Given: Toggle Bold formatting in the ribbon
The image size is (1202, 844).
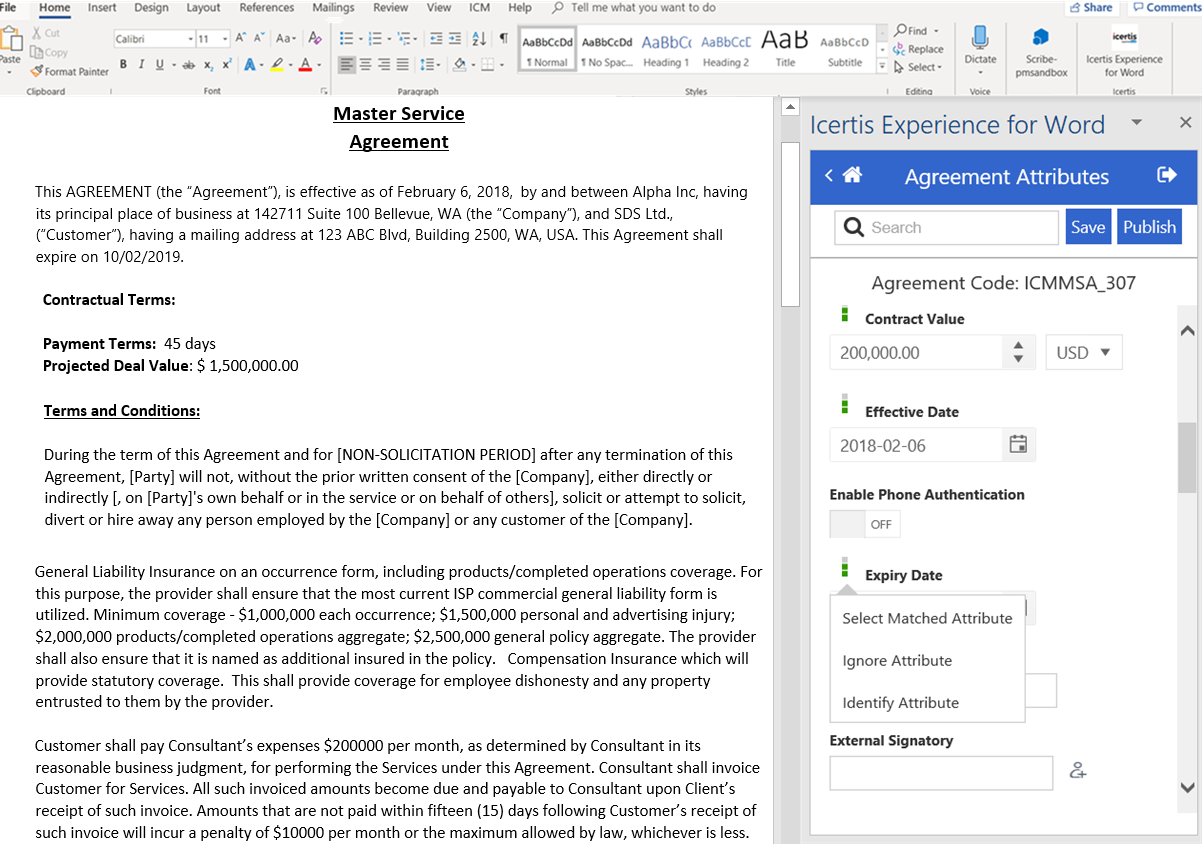Looking at the screenshot, I should 124,65.
